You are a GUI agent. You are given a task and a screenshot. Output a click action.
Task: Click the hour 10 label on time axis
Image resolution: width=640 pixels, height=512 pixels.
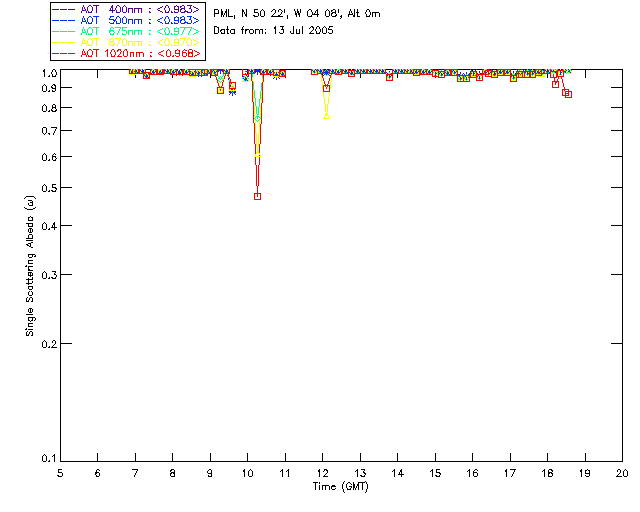[247, 473]
